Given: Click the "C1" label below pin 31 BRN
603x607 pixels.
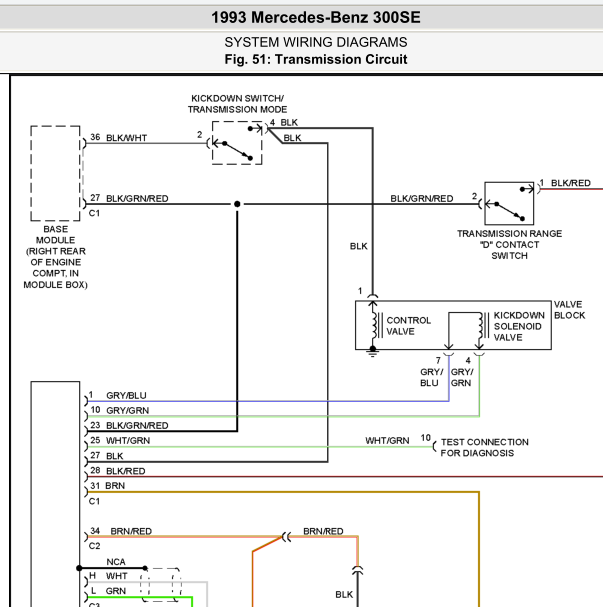Looking at the screenshot, I should (94, 501).
